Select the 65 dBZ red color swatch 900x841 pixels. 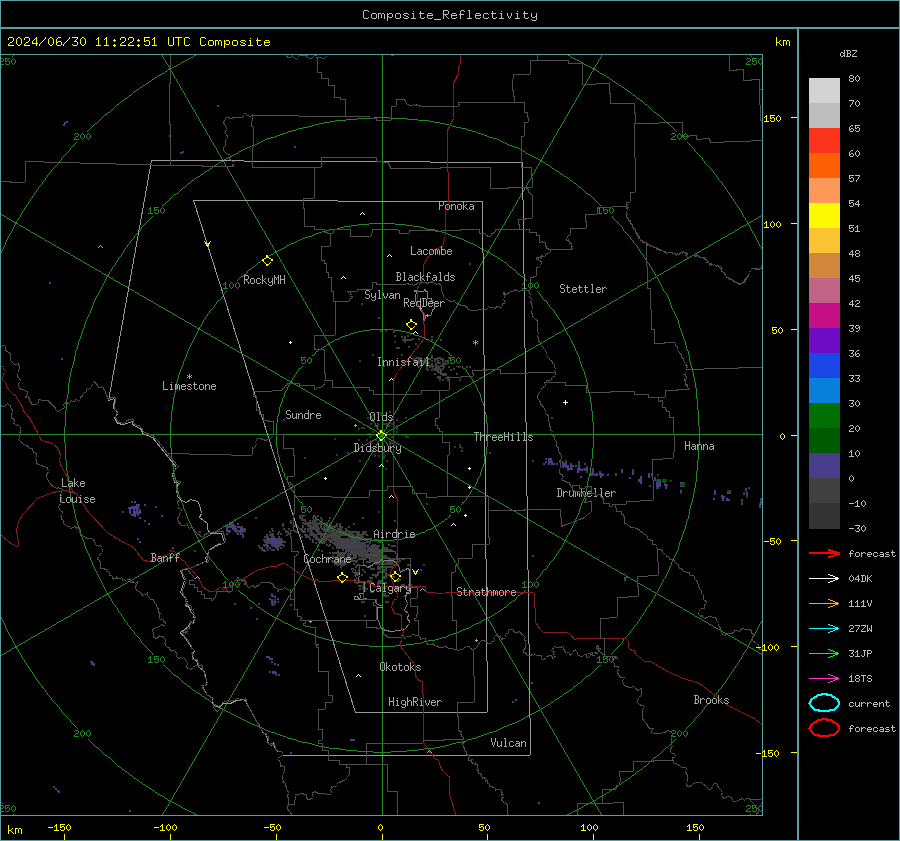tap(824, 140)
